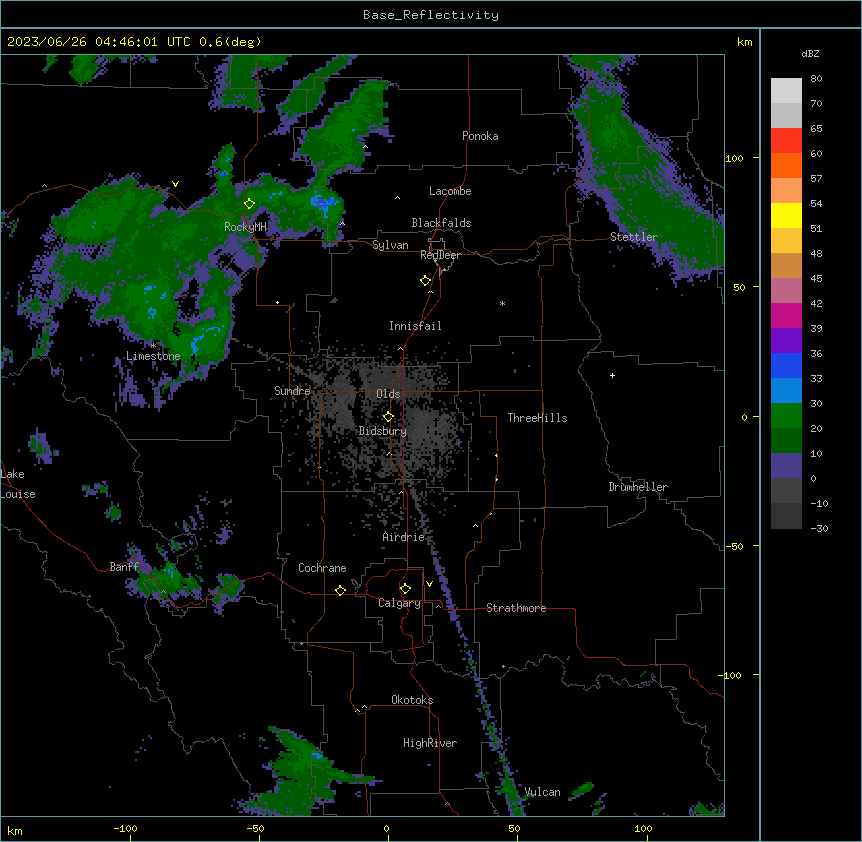Viewport: 862px width, 842px height.
Task: Click the Okotoks city label
Action: [412, 700]
